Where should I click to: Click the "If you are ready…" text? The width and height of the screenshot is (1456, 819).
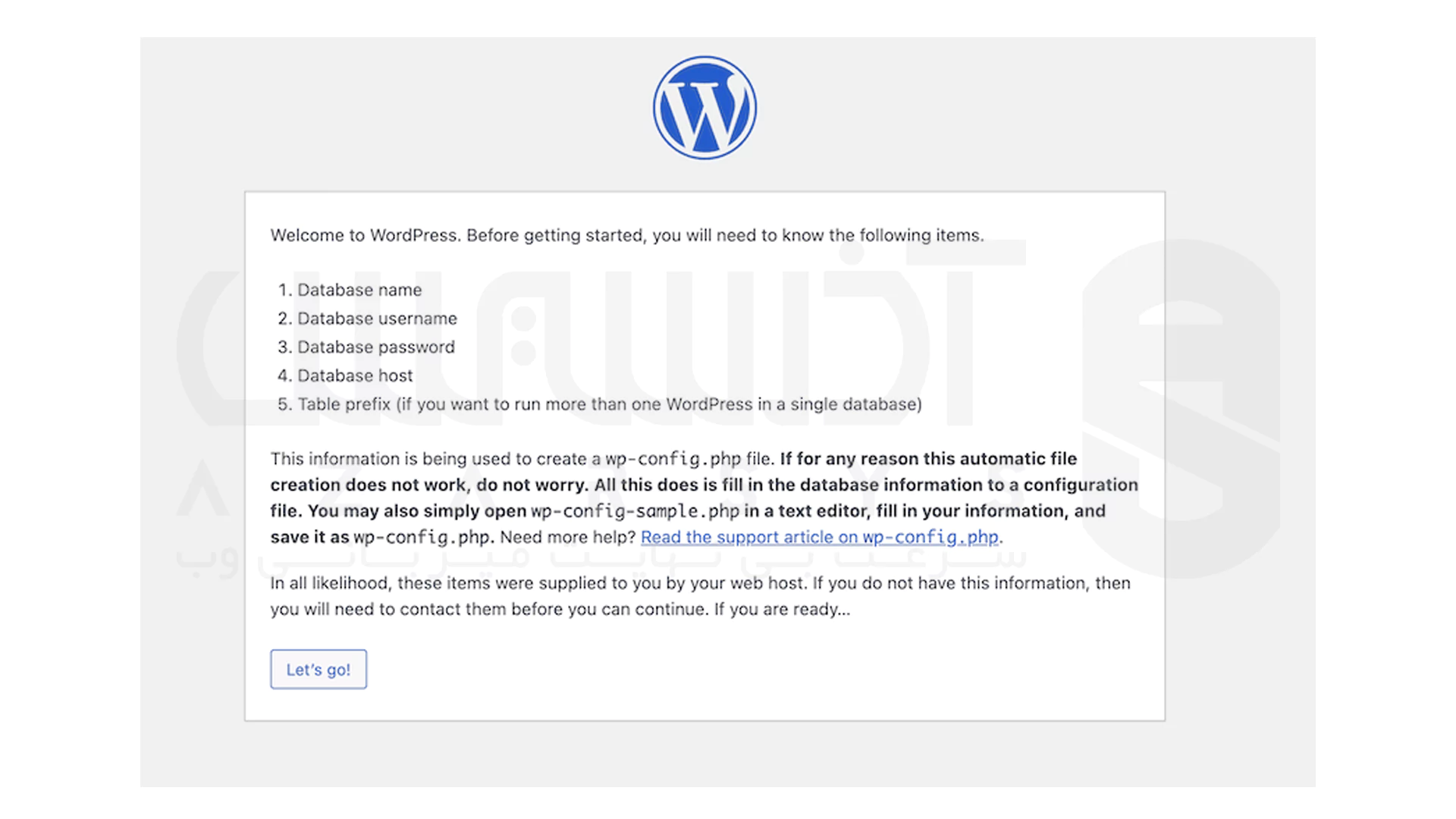782,609
